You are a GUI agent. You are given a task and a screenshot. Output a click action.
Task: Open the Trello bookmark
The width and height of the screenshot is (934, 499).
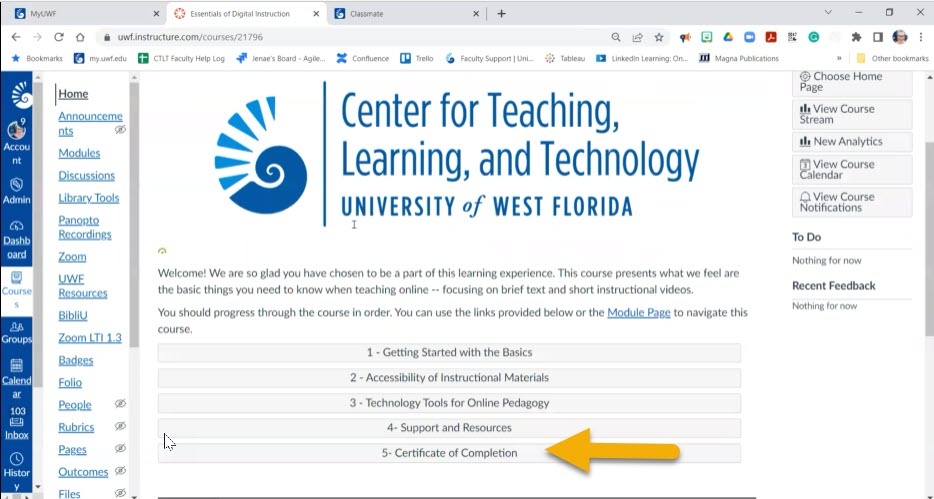417,58
